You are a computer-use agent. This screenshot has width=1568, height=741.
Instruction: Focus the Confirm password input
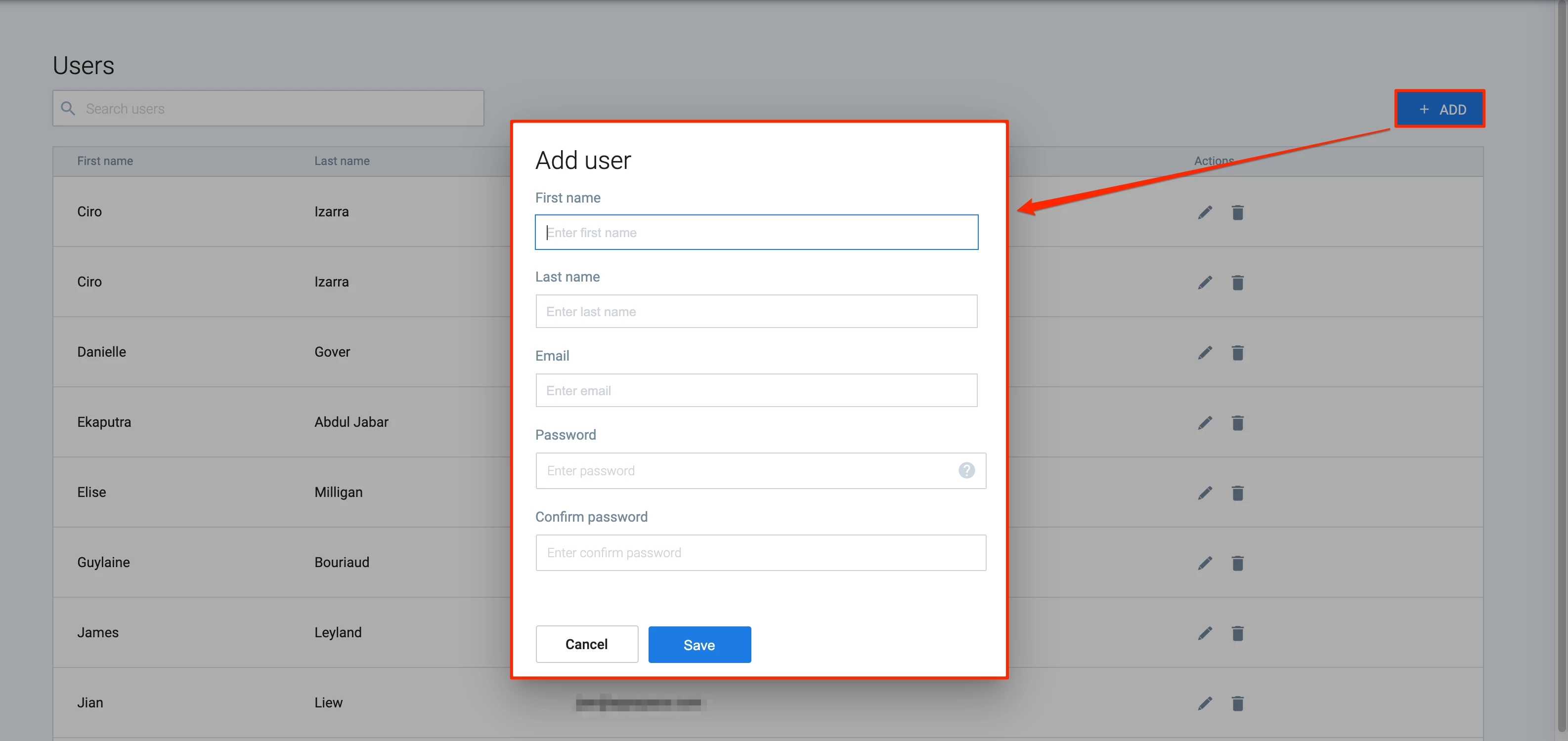tap(760, 553)
